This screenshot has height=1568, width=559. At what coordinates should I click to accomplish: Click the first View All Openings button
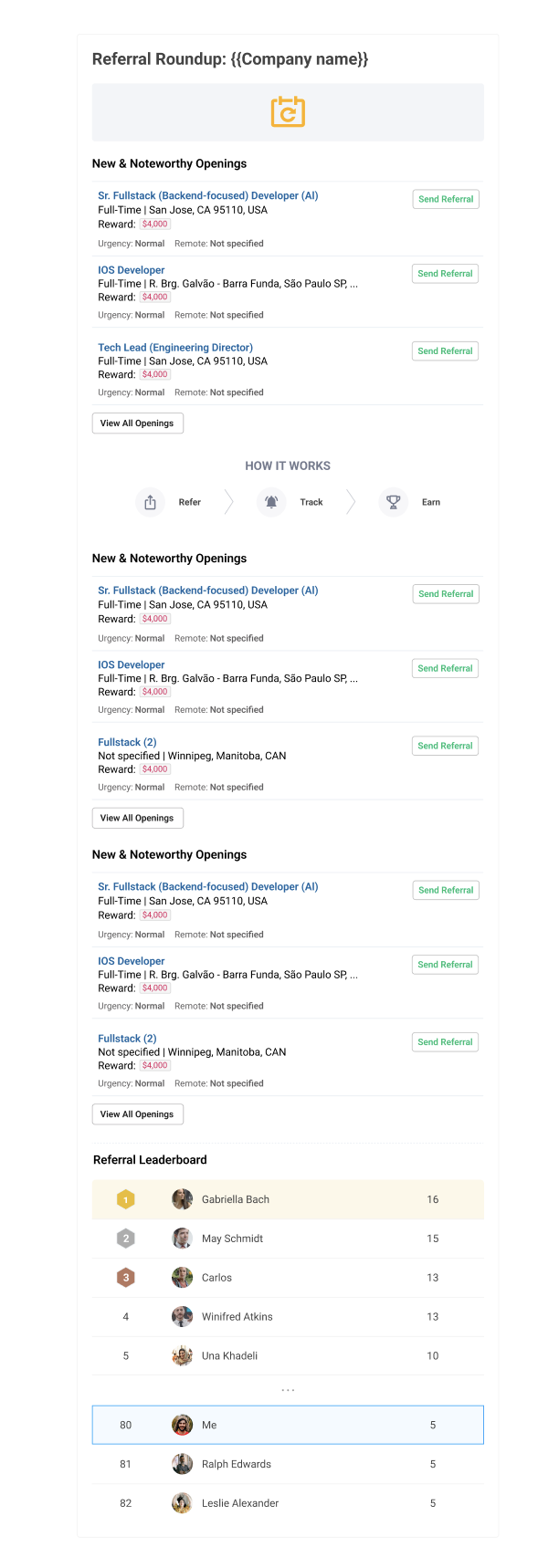(138, 423)
